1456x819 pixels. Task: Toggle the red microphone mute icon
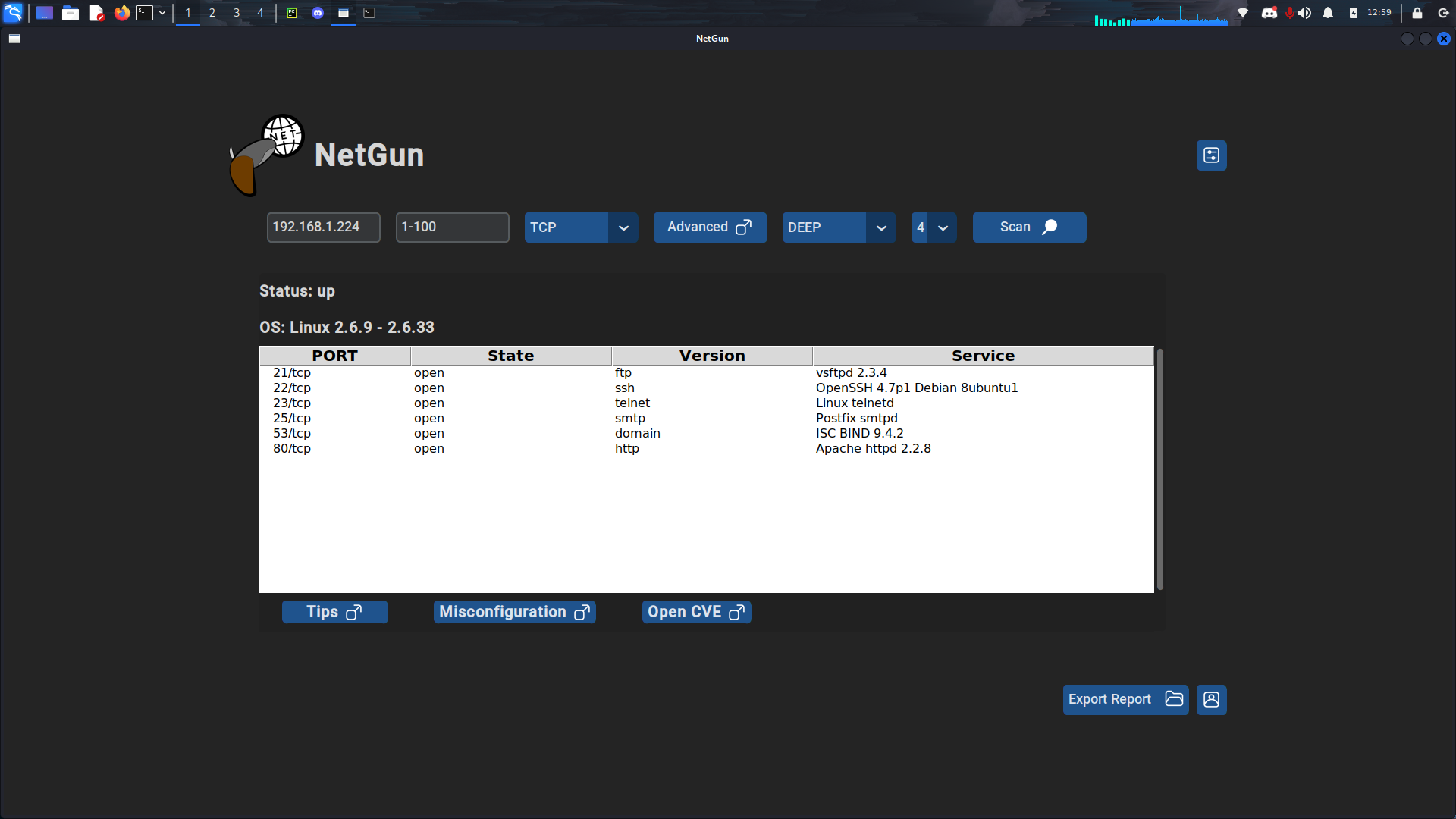point(1289,13)
